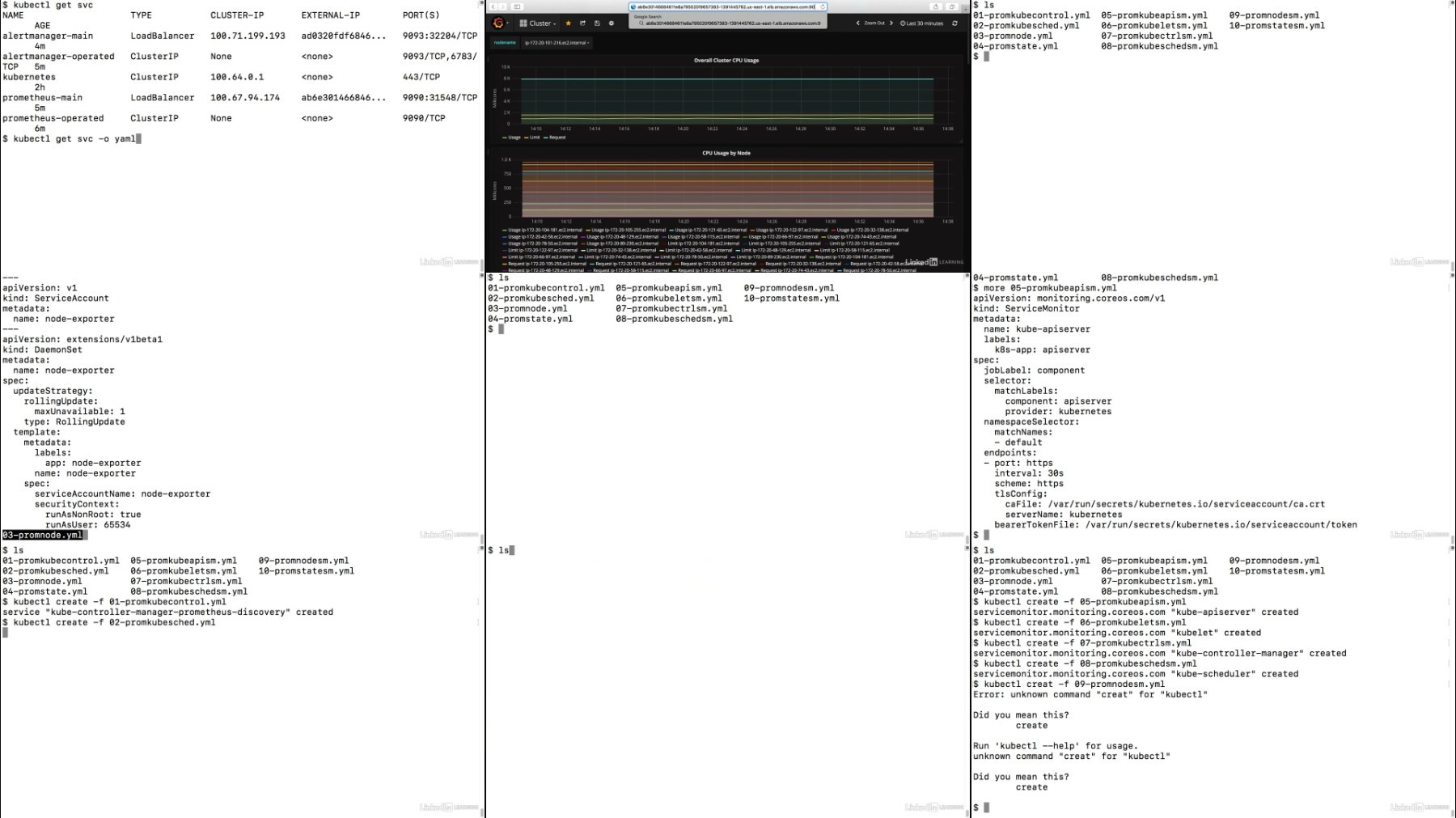This screenshot has height=818, width=1456.
Task: Click the prometheus-main service name
Action: tap(43, 97)
